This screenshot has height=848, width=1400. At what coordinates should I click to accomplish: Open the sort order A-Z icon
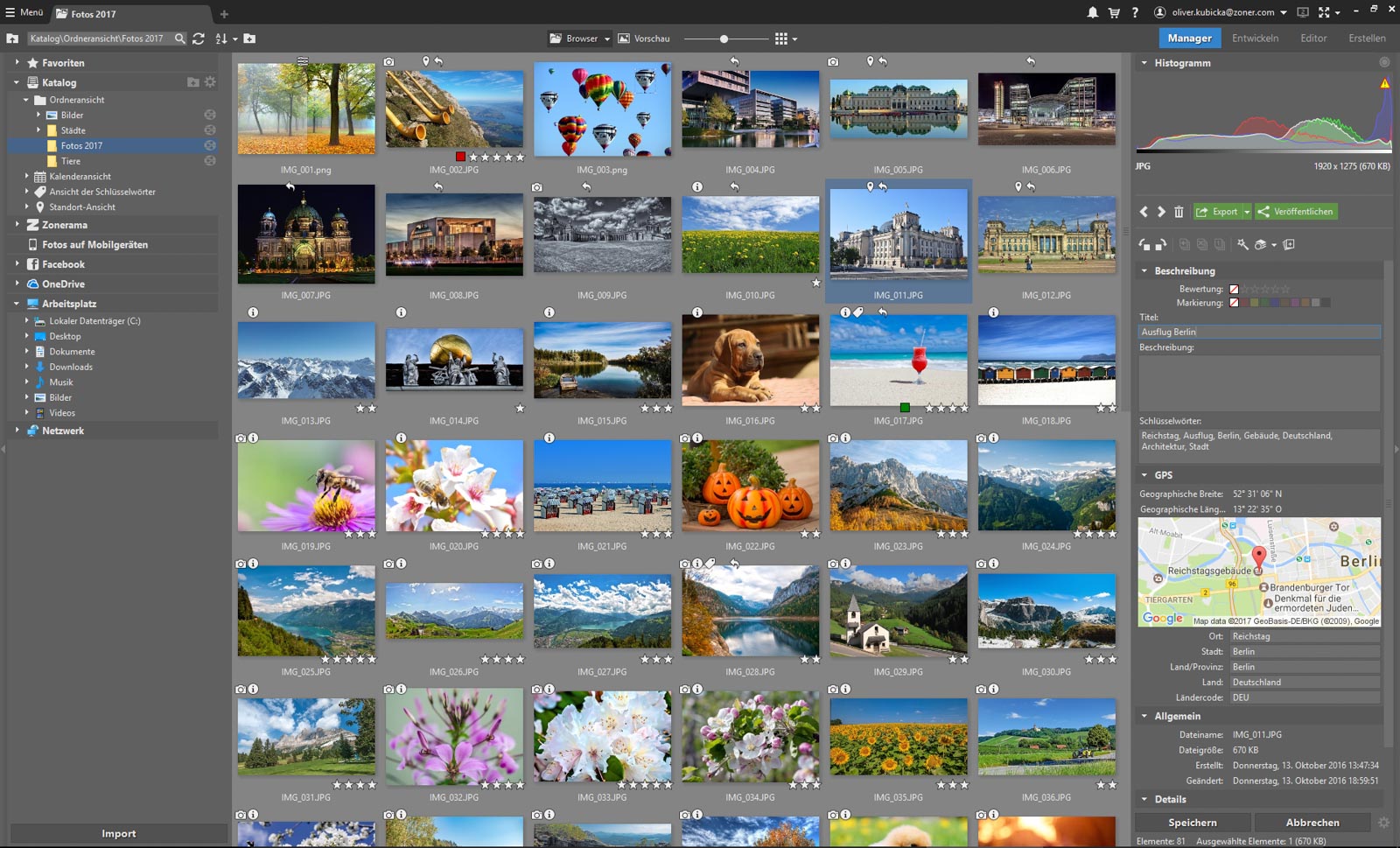click(221, 39)
